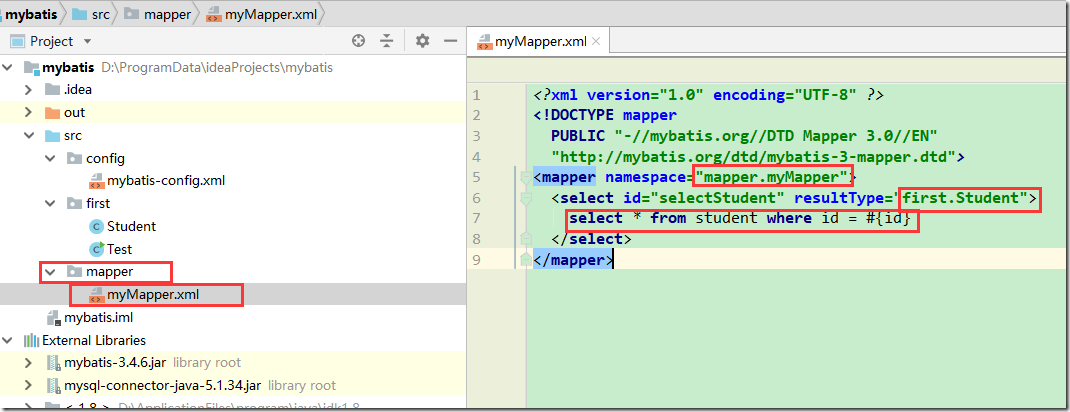Viewport: 1070px width, 412px height.
Task: Click the closing </select> tag
Action: pos(591,239)
